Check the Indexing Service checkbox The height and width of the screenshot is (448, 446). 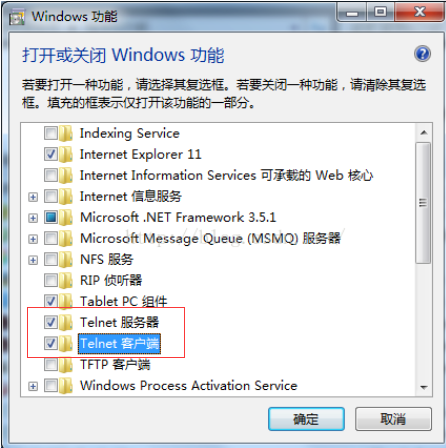[x=51, y=133]
